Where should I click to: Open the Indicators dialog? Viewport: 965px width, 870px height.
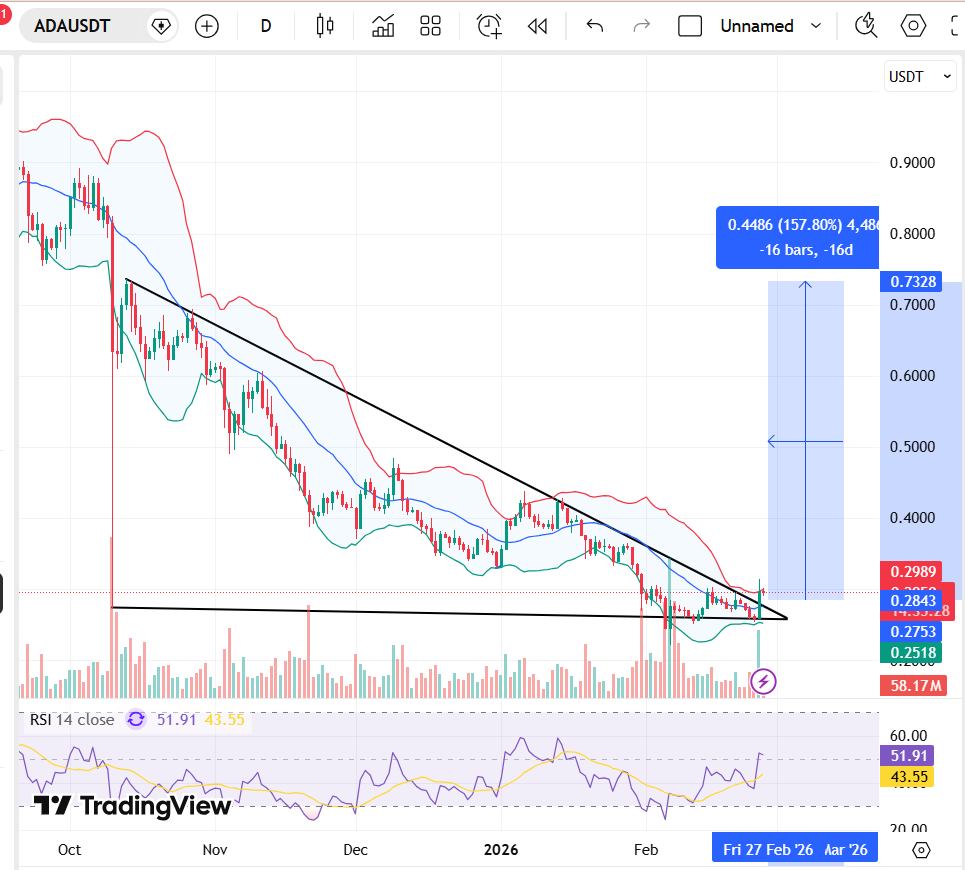382,26
